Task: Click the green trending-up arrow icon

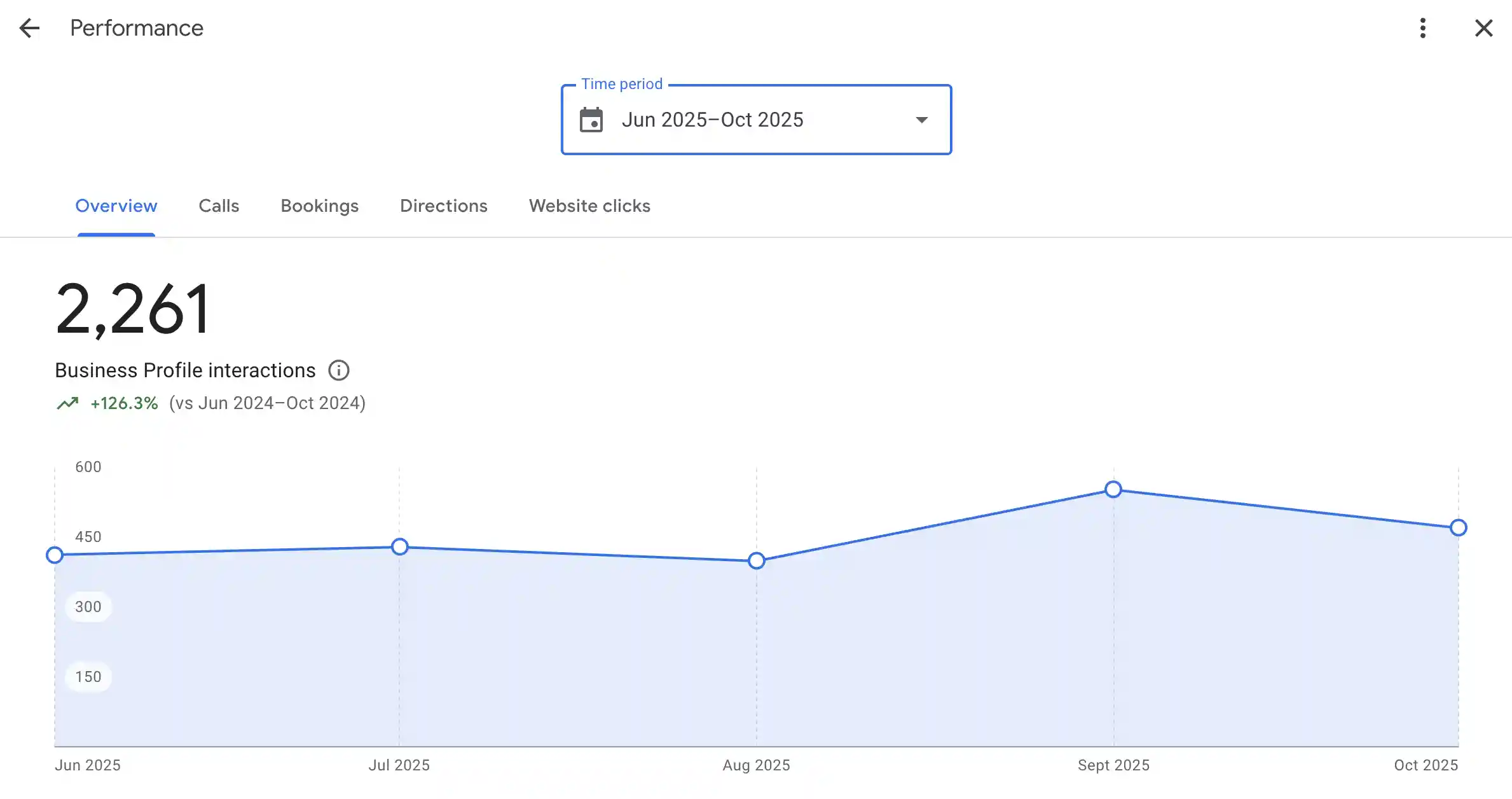Action: click(x=67, y=403)
